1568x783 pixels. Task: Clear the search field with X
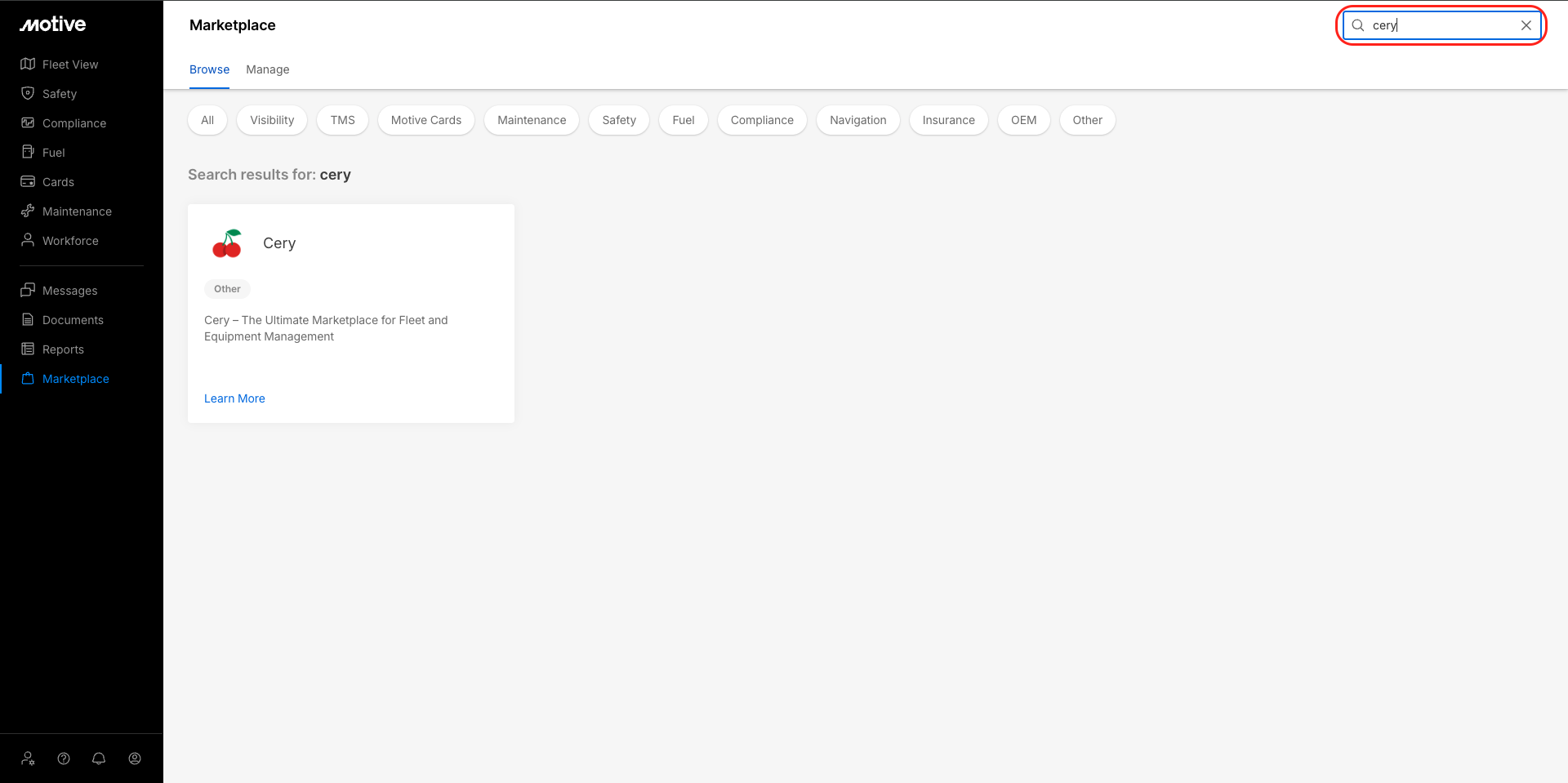coord(1526,25)
